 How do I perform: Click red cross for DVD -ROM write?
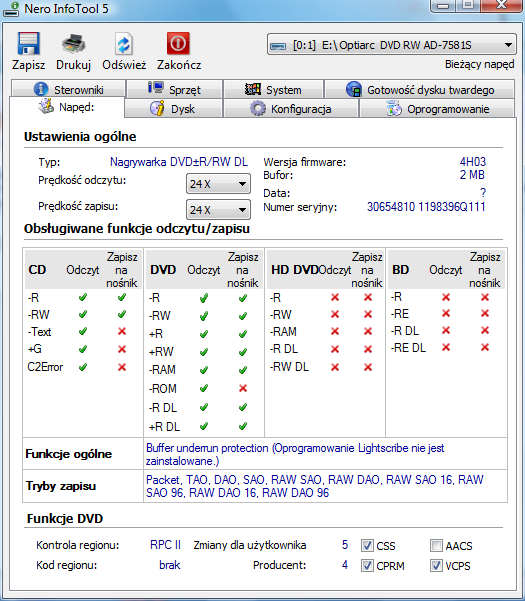(x=243, y=388)
